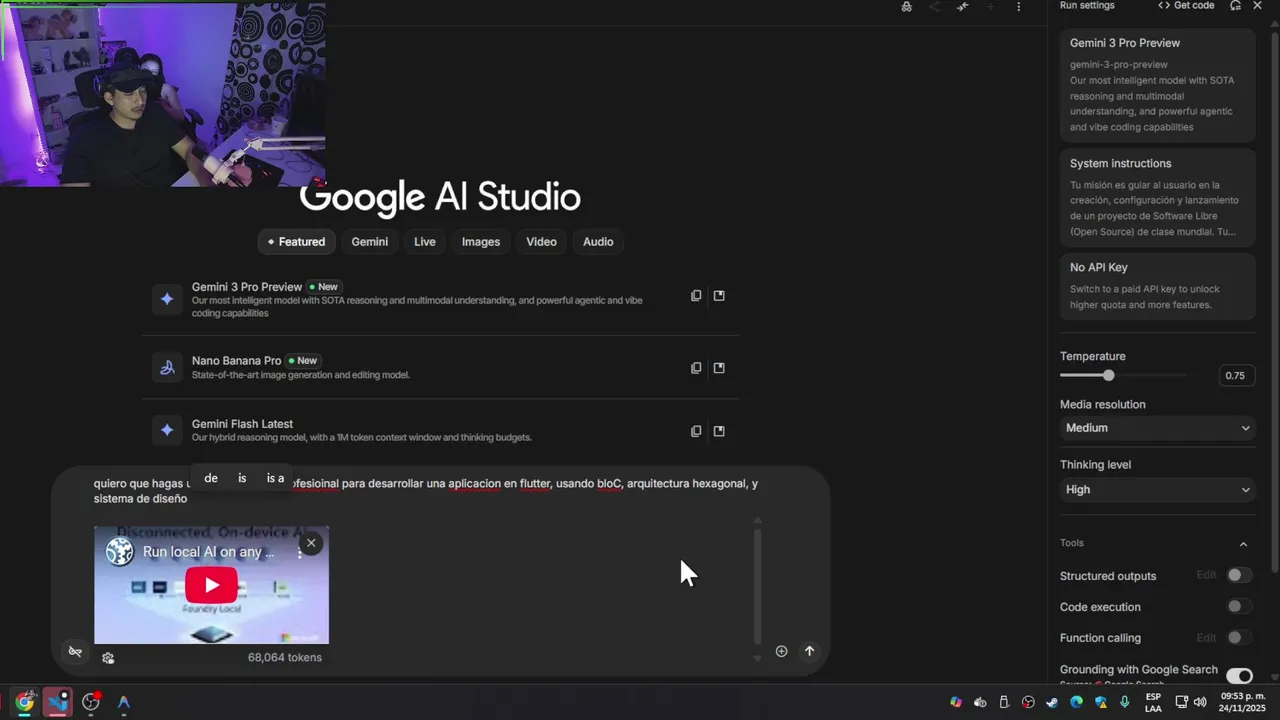Viewport: 1280px width, 720px height.
Task: Click the '68,064 tokens' count
Action: (285, 657)
